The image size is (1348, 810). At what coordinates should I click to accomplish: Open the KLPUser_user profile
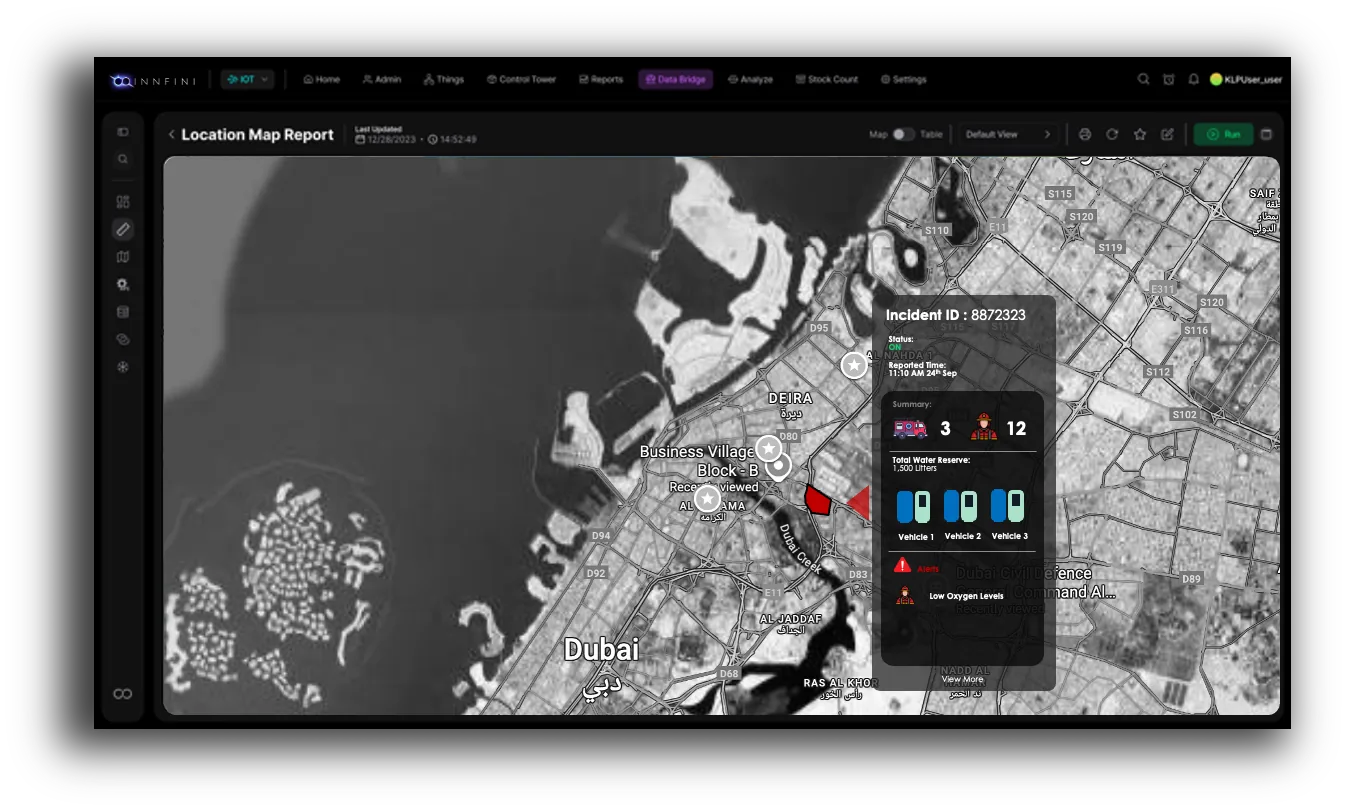[x=1246, y=79]
